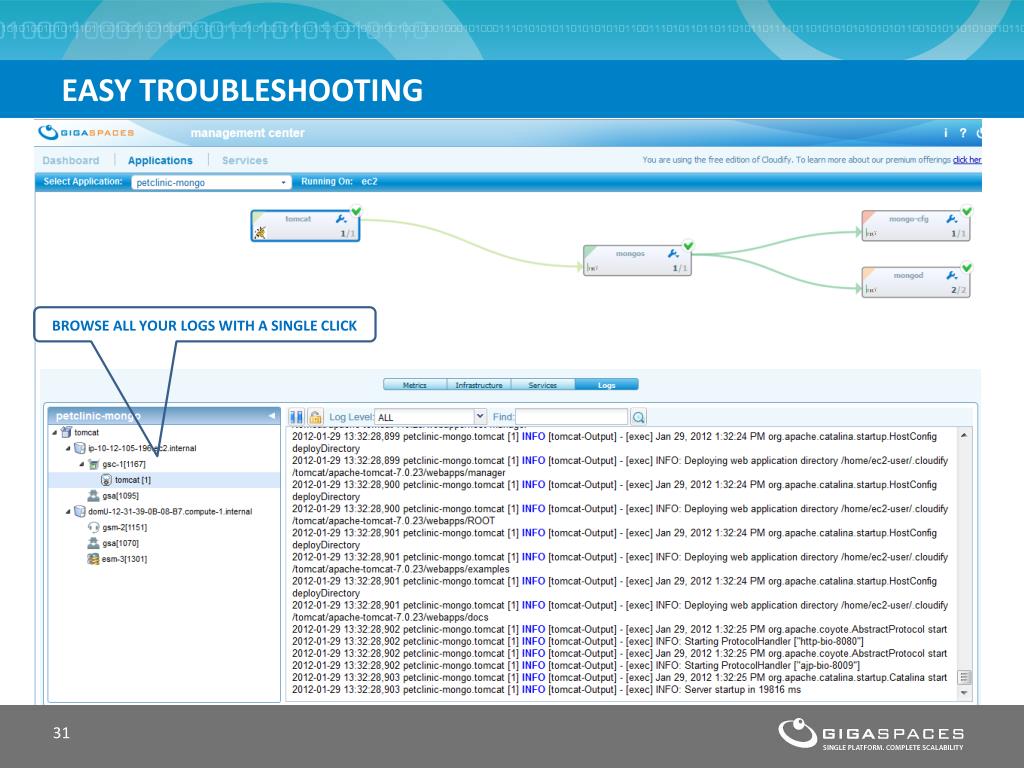Select gsa[1070] tree row label
This screenshot has width=1024, height=768.
[x=121, y=543]
